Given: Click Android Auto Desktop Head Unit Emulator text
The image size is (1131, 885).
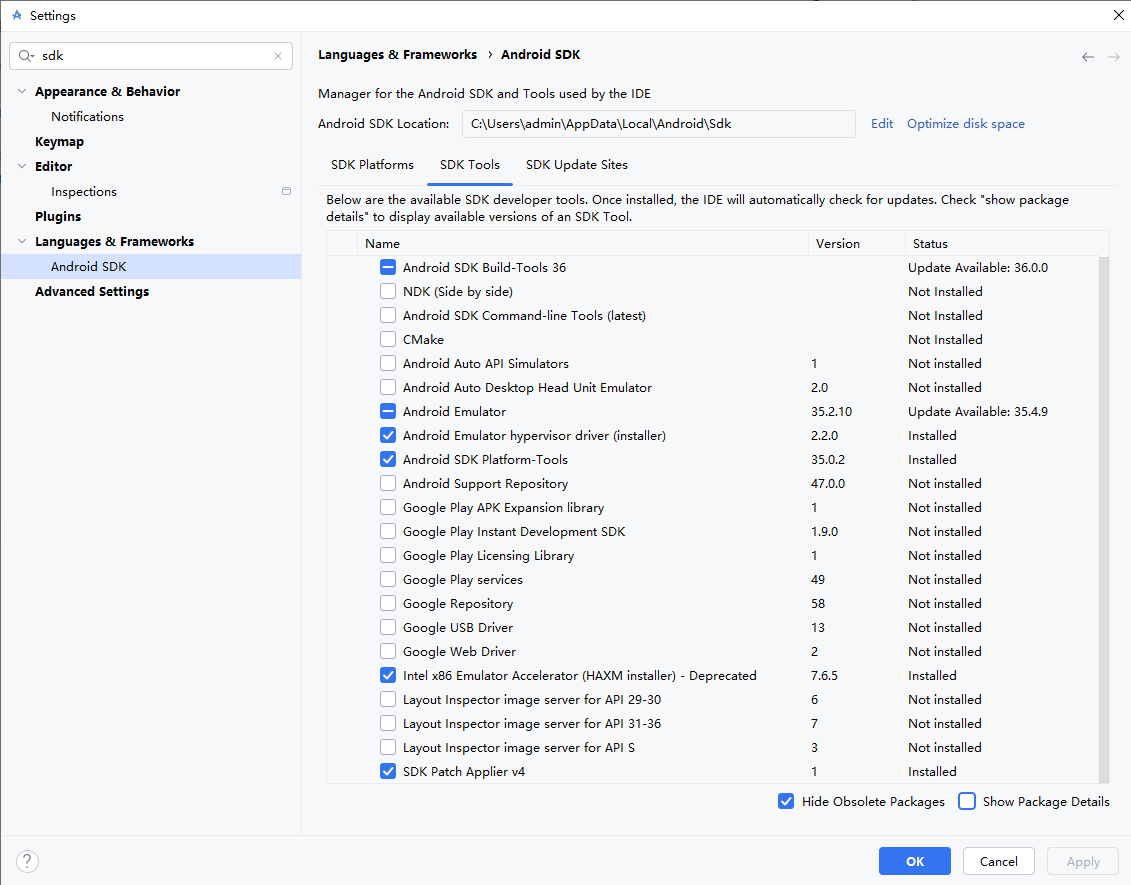Looking at the screenshot, I should (x=527, y=387).
